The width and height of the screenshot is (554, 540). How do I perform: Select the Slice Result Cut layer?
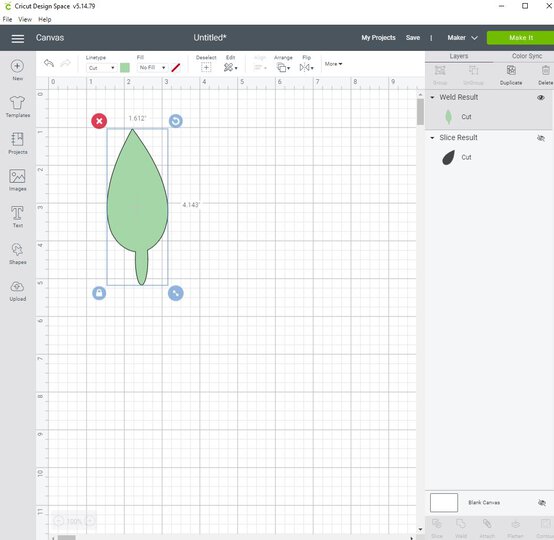489,157
